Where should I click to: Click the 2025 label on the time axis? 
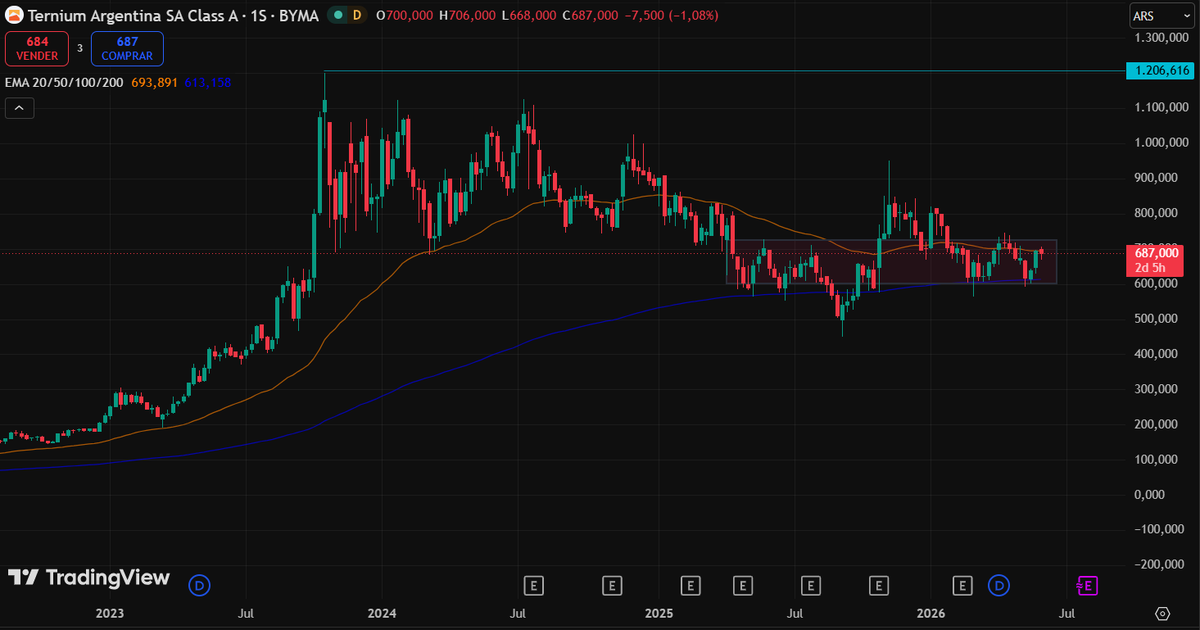point(658,613)
